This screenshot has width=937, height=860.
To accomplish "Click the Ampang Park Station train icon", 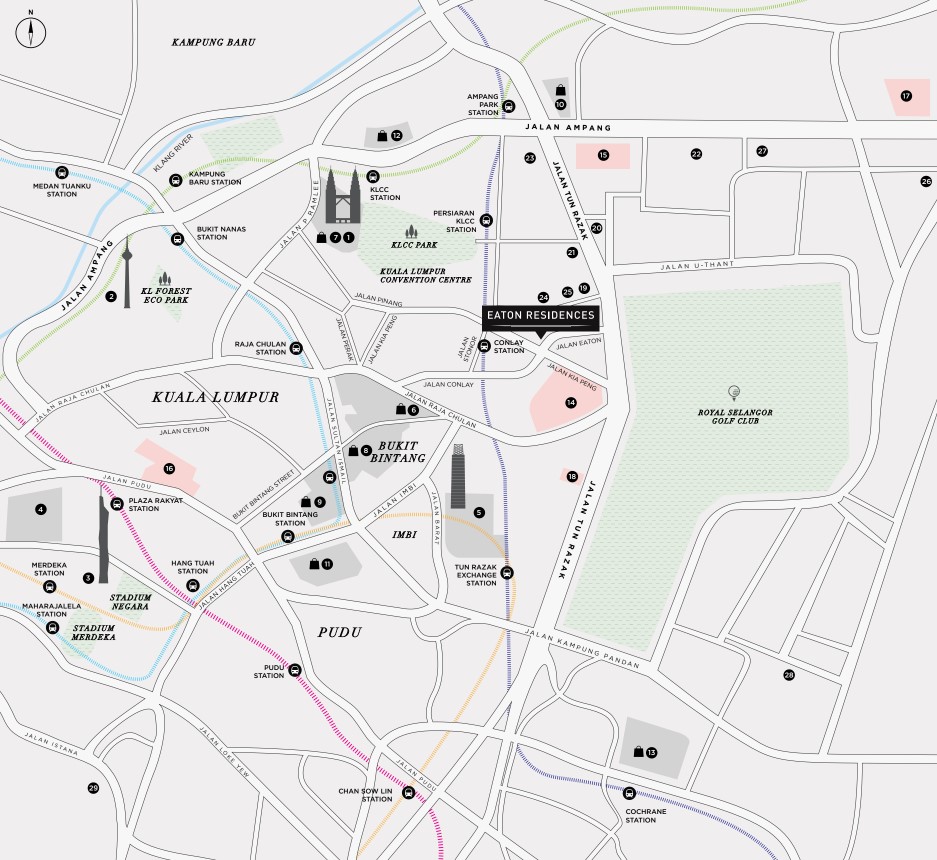I will pos(509,106).
